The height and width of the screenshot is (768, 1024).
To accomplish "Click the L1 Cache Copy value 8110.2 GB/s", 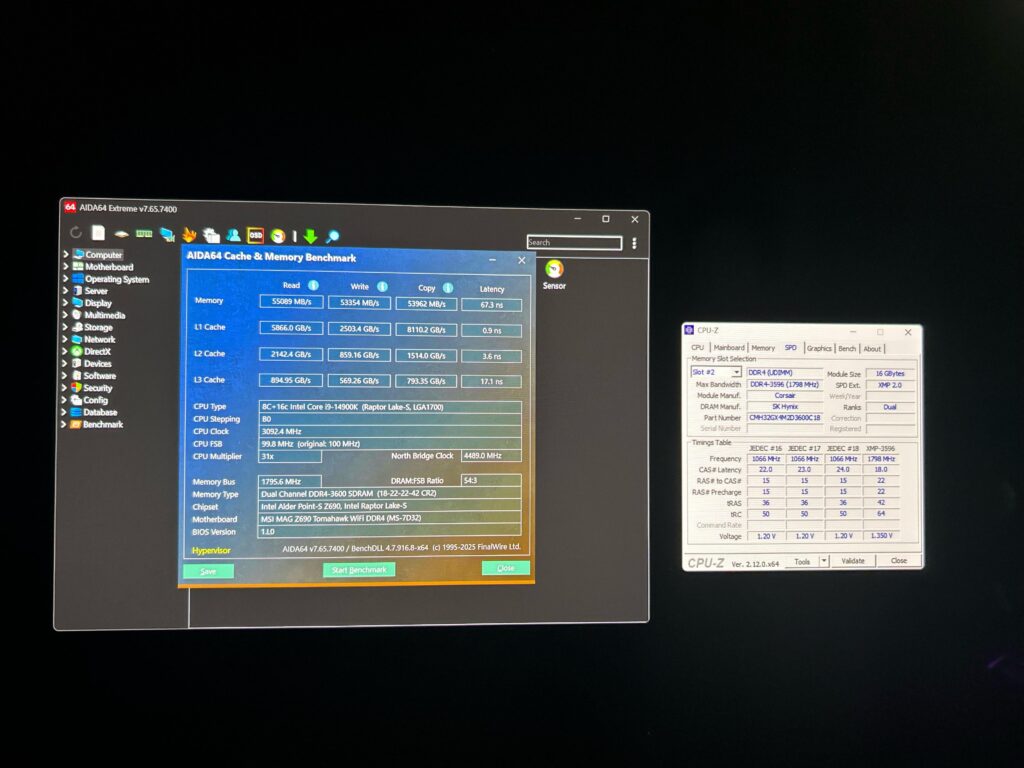I will (x=426, y=330).
